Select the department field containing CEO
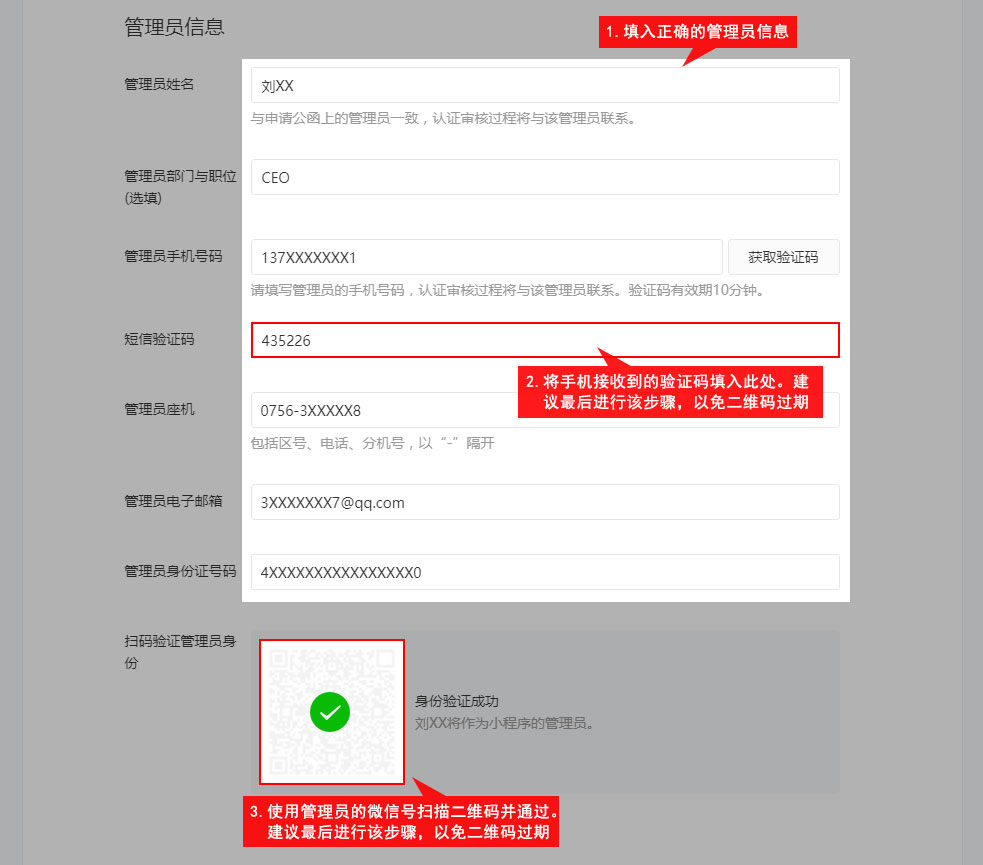 pos(545,177)
